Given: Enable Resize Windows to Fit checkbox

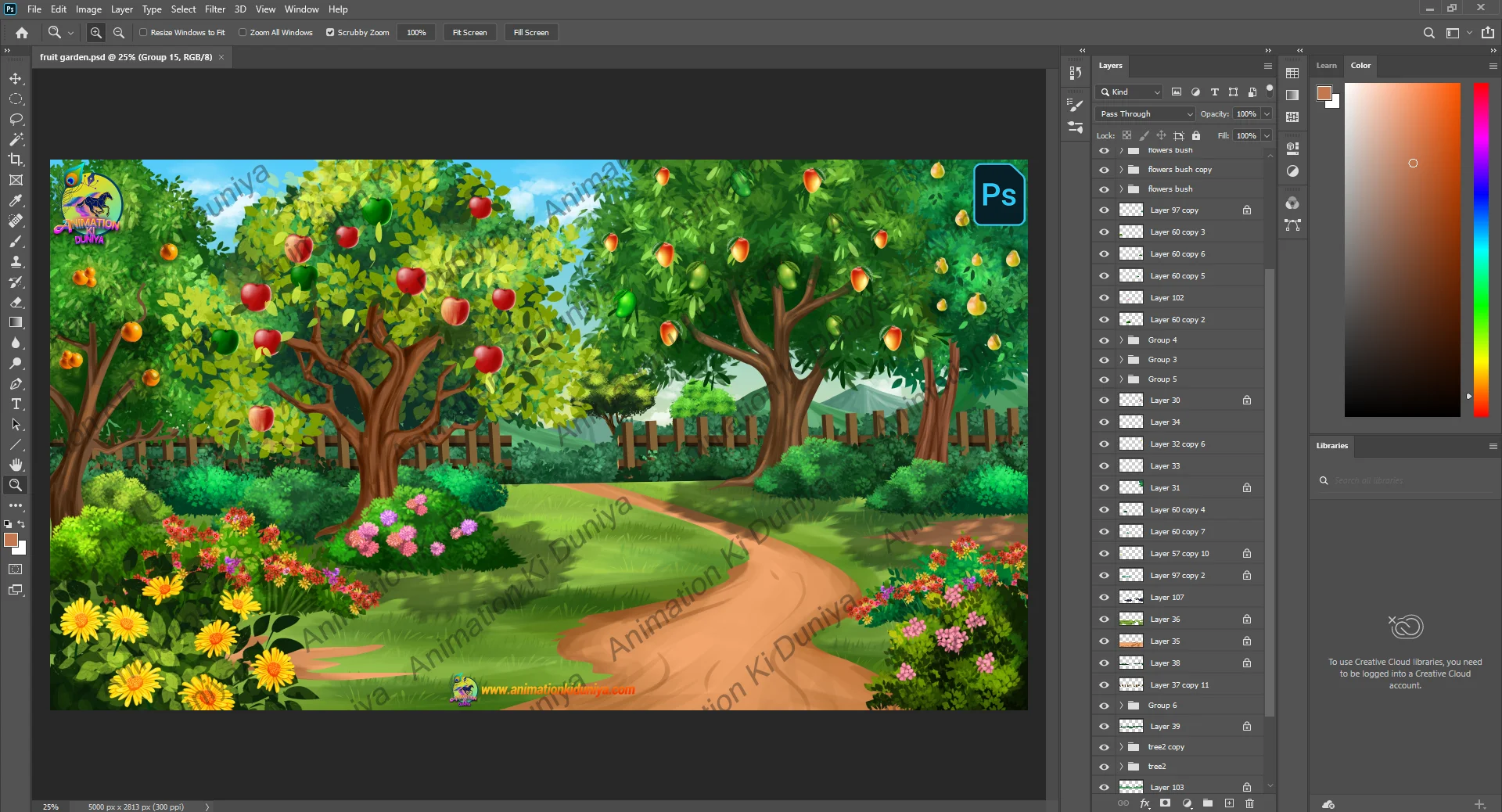Looking at the screenshot, I should pos(143,33).
